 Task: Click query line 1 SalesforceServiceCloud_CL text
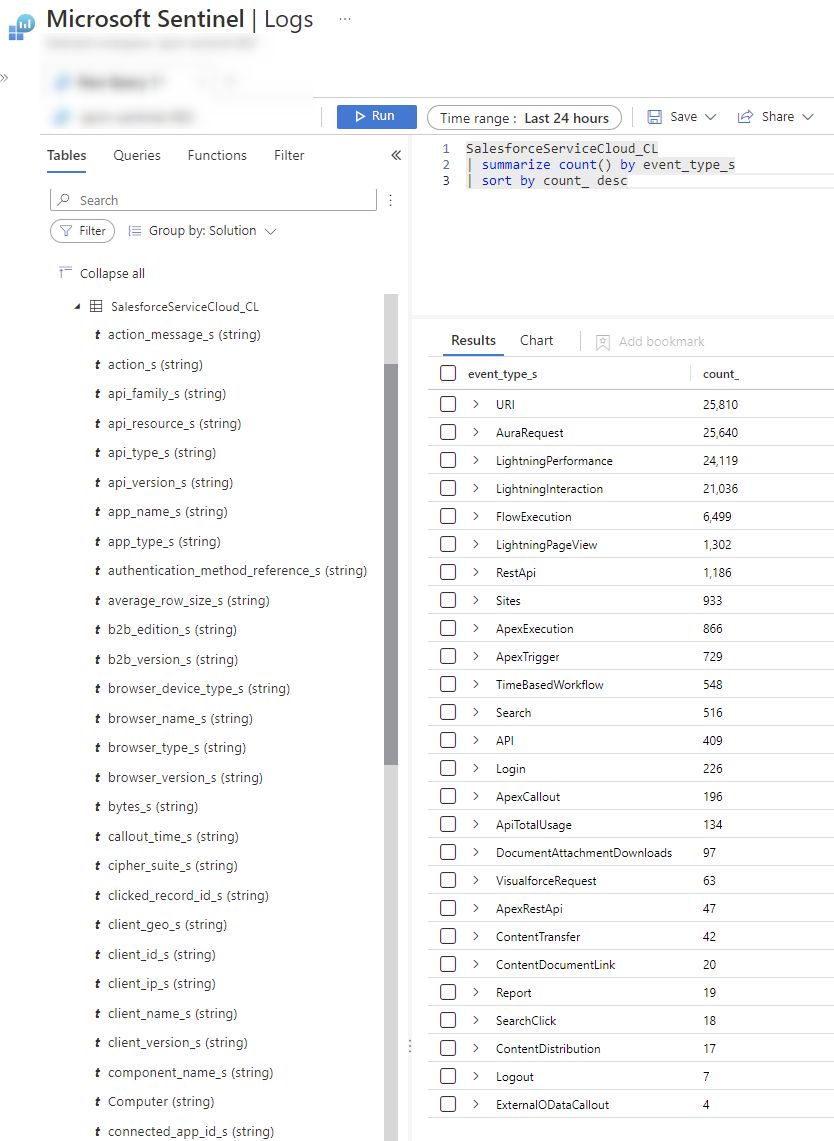pyautogui.click(x=562, y=148)
